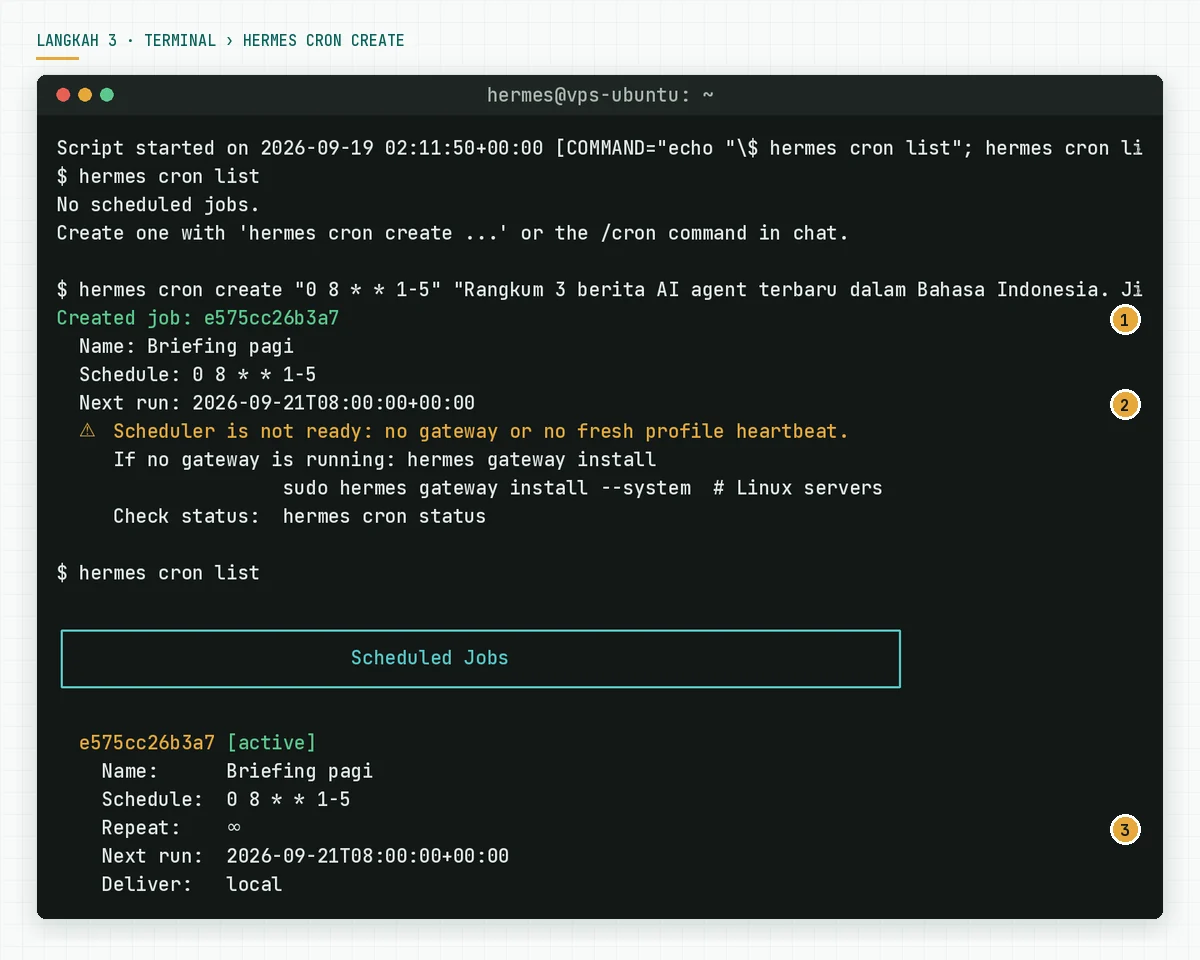Click the 'Scheduler is not ready' warning text
The image size is (1200, 960).
(x=481, y=431)
